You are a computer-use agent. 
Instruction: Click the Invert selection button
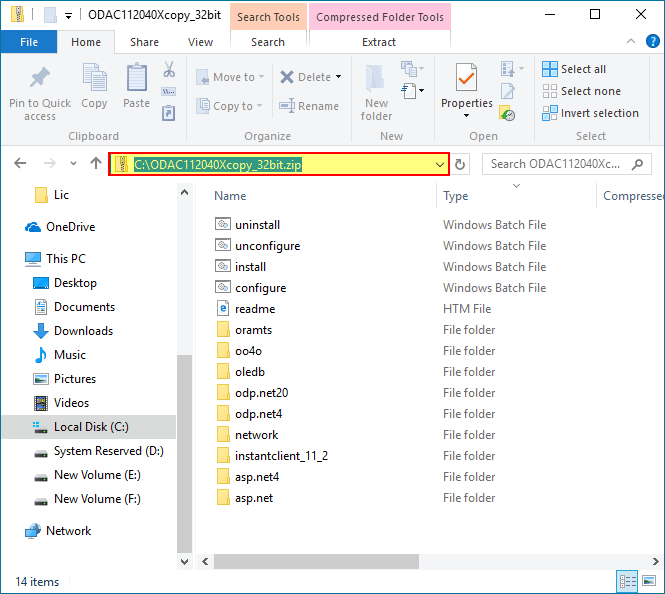point(590,113)
